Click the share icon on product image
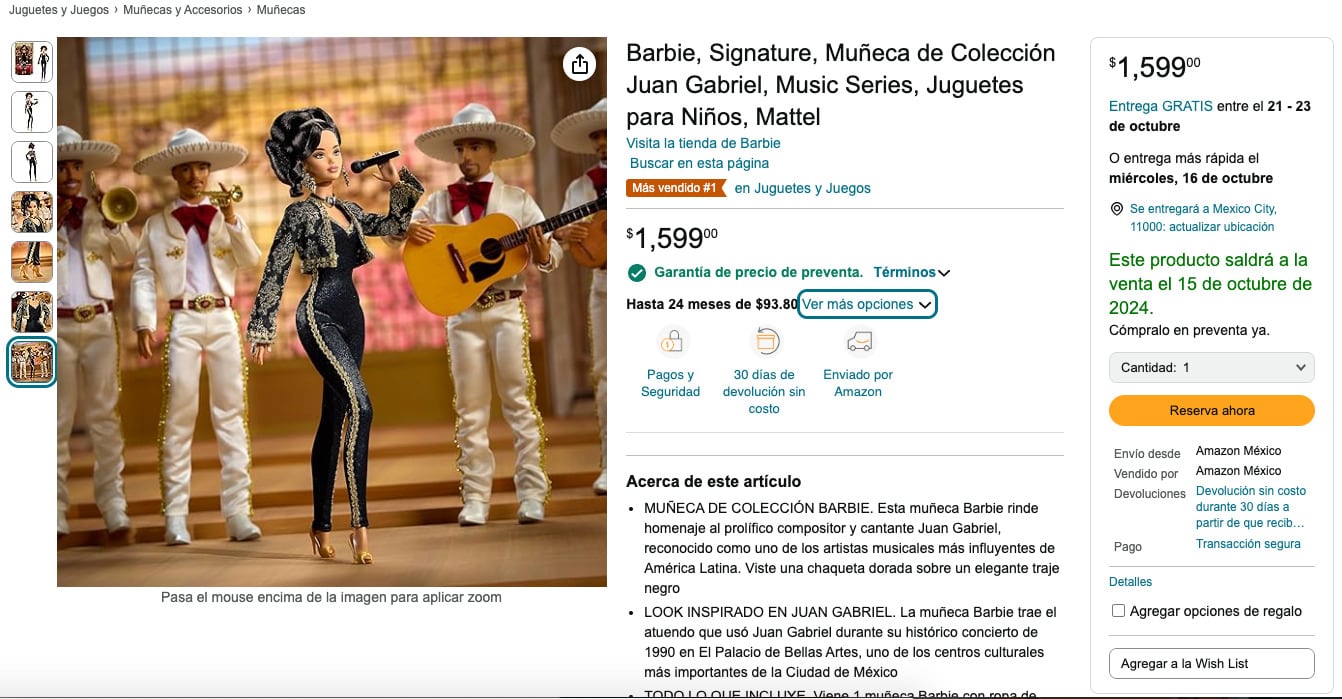This screenshot has height=699, width=1342. 580,65
